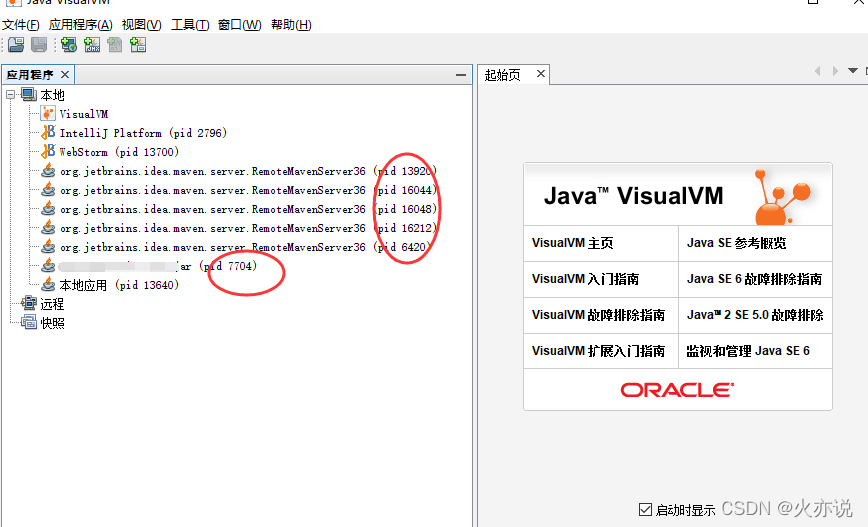This screenshot has height=527, width=868.
Task: Click Java icon of RemoteMavenServer36 pid 6420
Action: click(48, 246)
